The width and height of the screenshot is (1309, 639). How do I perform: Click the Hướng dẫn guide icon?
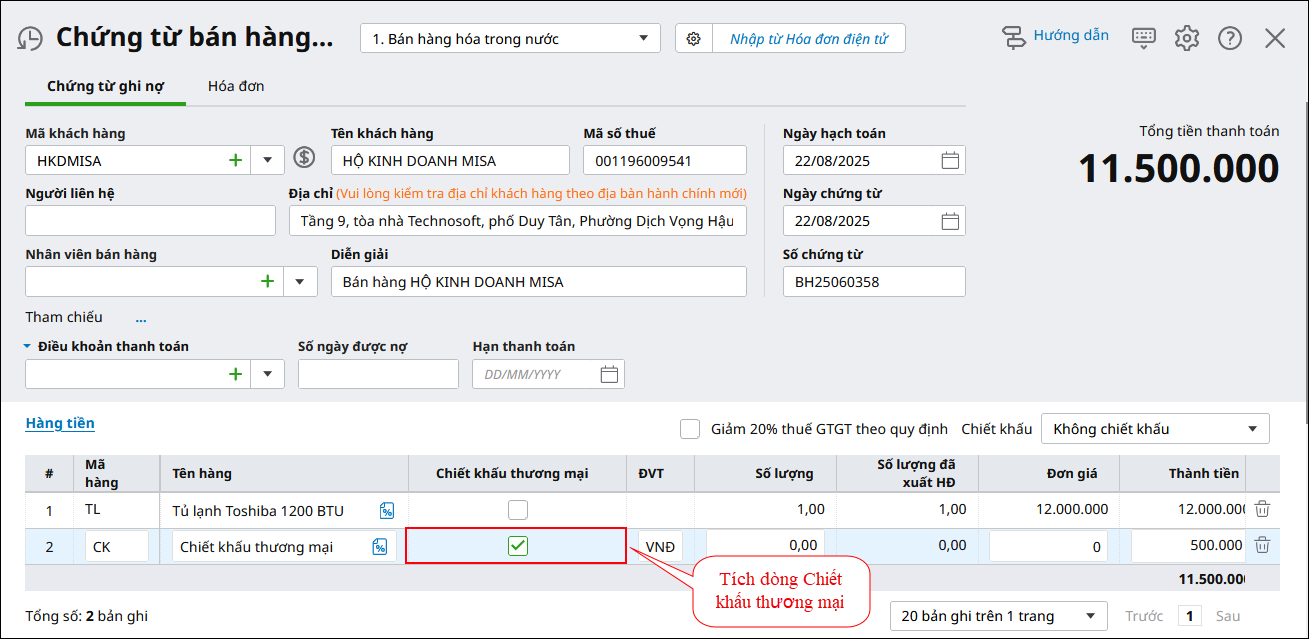1014,38
